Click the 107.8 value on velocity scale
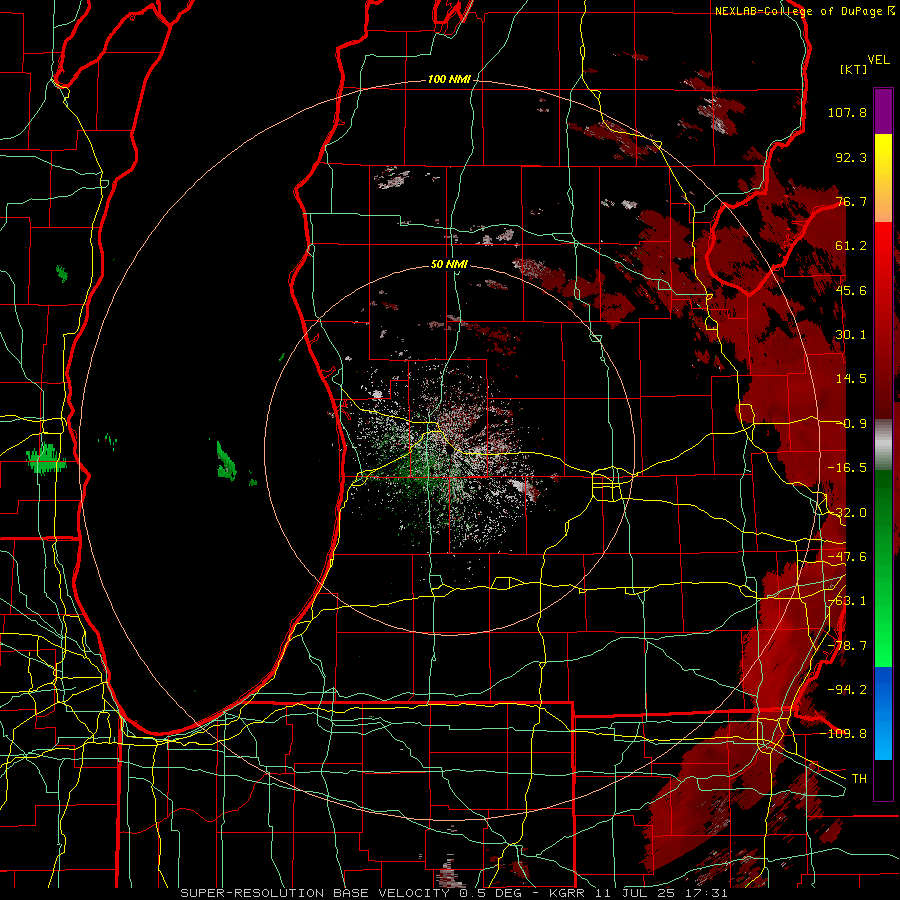 [847, 112]
